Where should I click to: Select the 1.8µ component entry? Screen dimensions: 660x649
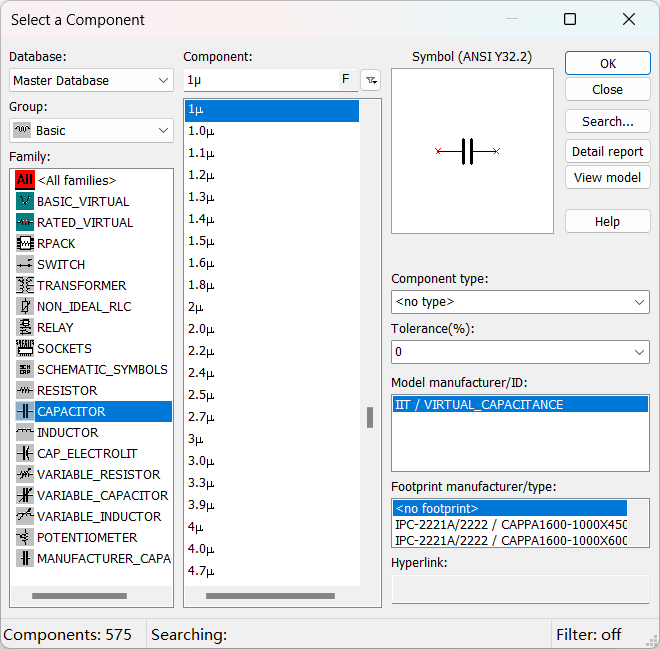point(272,285)
